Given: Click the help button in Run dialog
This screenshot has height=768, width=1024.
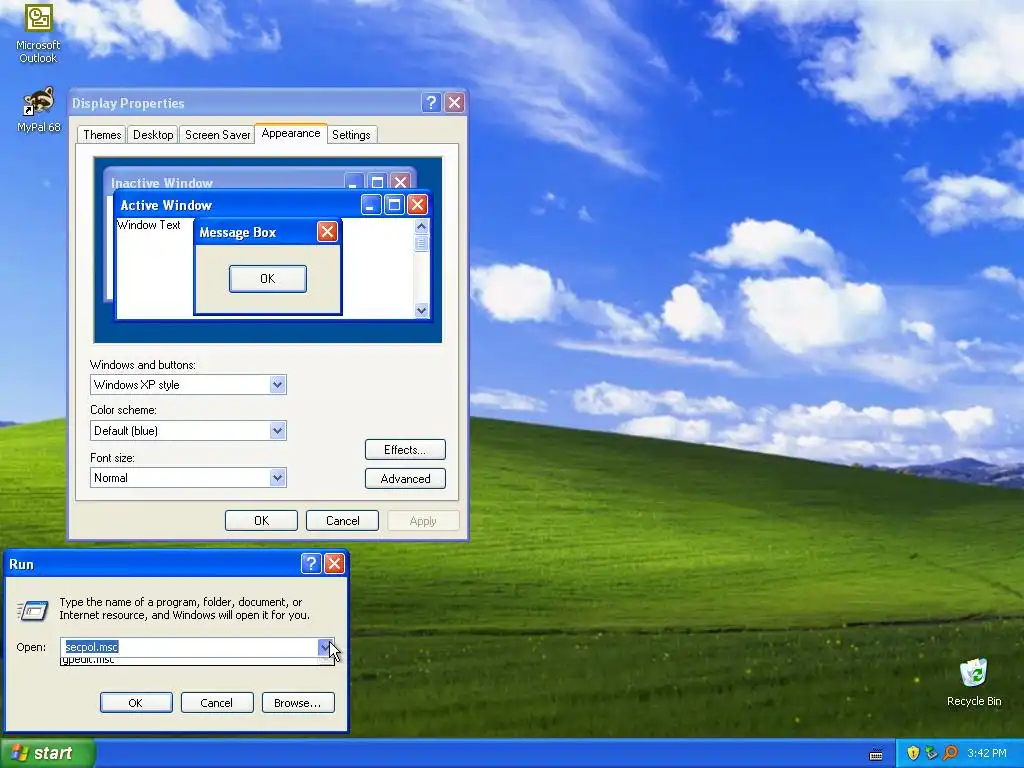Looking at the screenshot, I should pos(311,564).
